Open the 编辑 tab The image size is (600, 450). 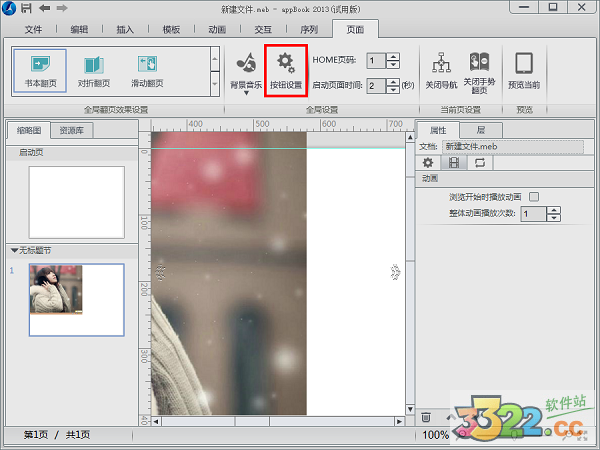click(x=79, y=29)
